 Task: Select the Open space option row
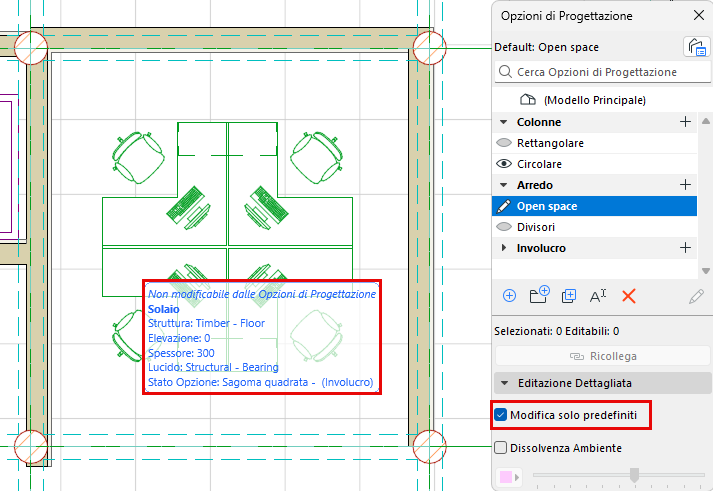[594, 206]
